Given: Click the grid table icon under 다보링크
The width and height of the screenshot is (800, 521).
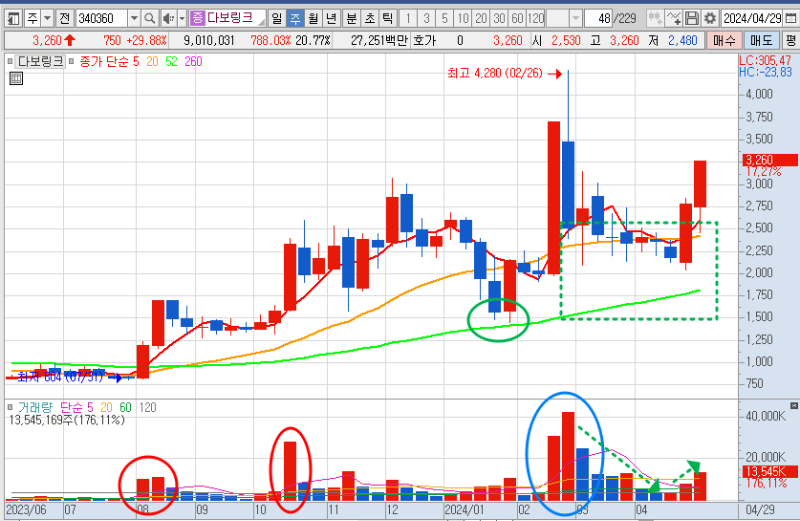Looking at the screenshot, I should click(16, 79).
